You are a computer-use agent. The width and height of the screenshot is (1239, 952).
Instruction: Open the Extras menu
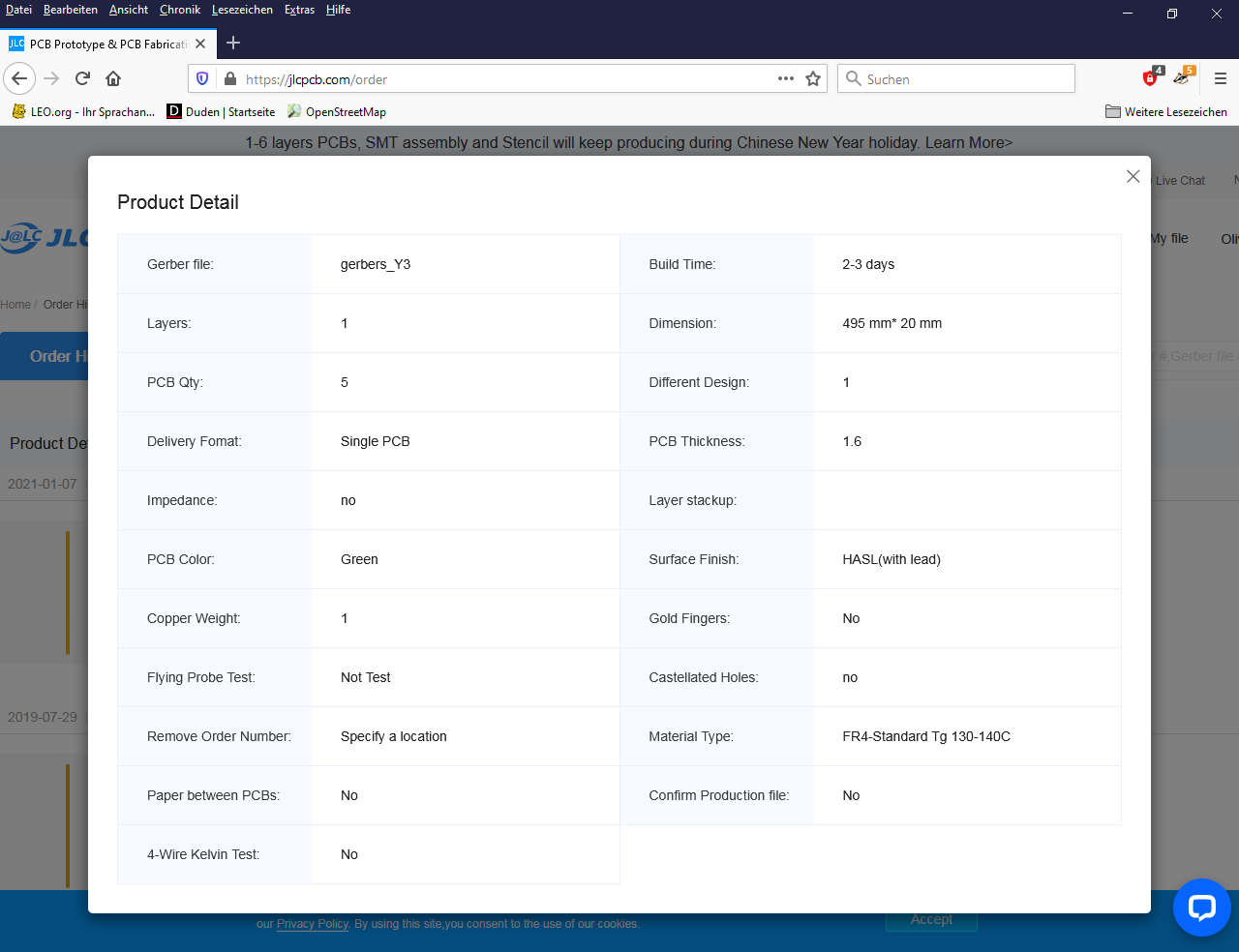coord(299,10)
